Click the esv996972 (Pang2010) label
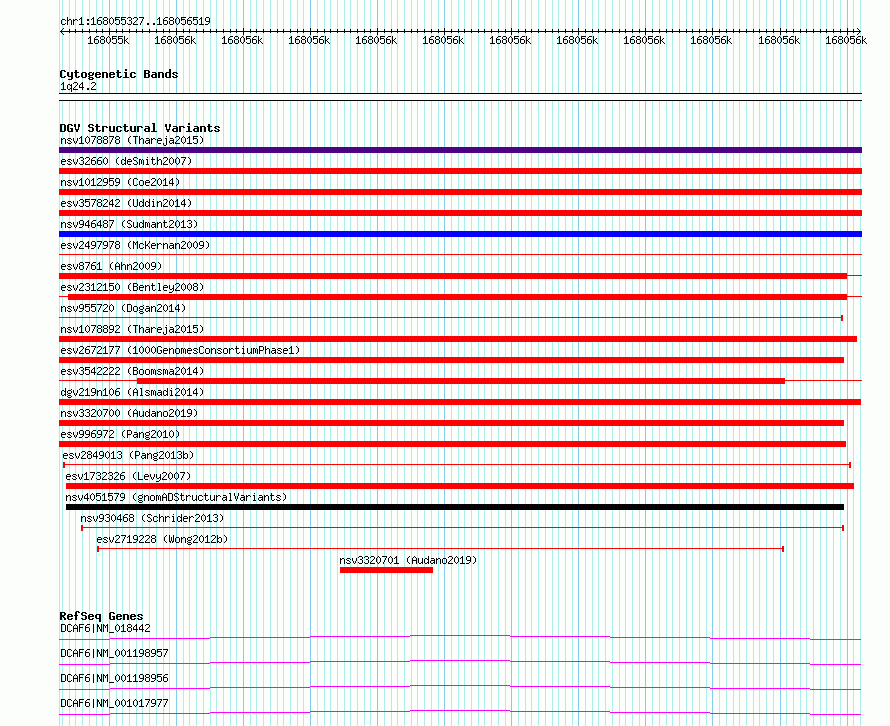 [x=120, y=434]
